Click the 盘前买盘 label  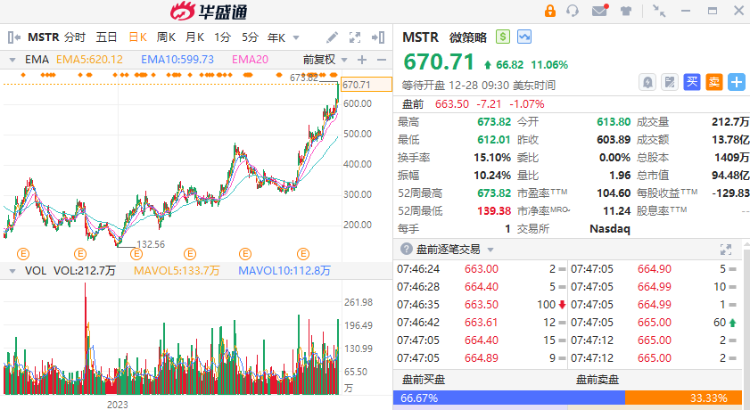(x=423, y=380)
